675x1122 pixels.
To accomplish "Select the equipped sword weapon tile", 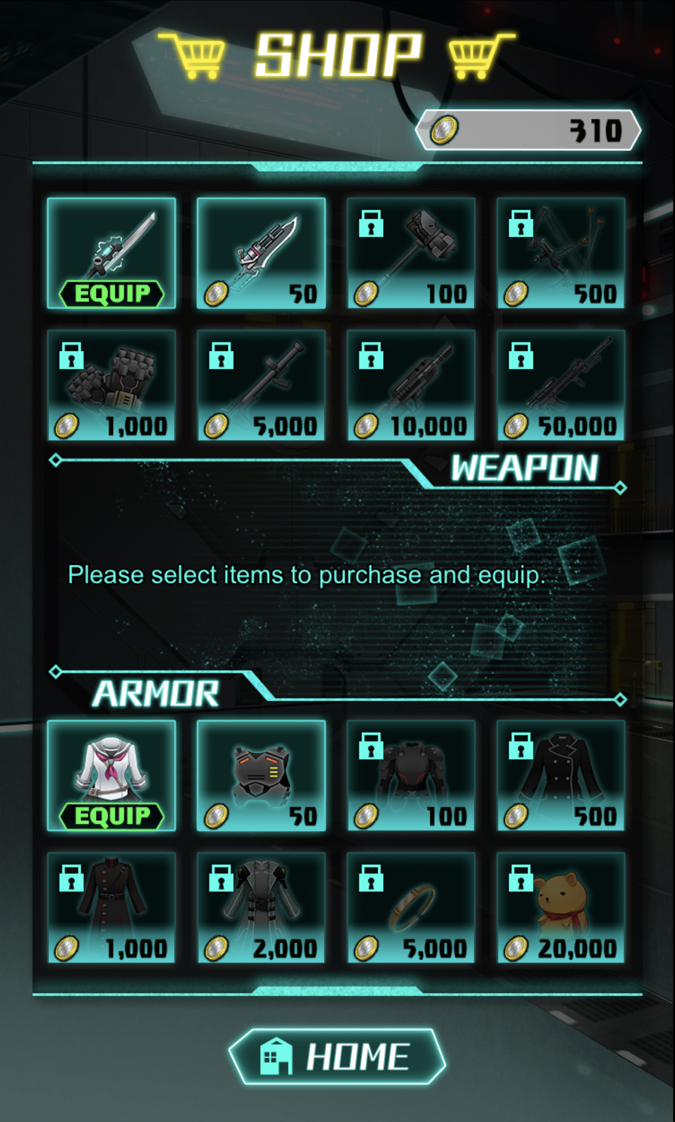I will [x=111, y=253].
